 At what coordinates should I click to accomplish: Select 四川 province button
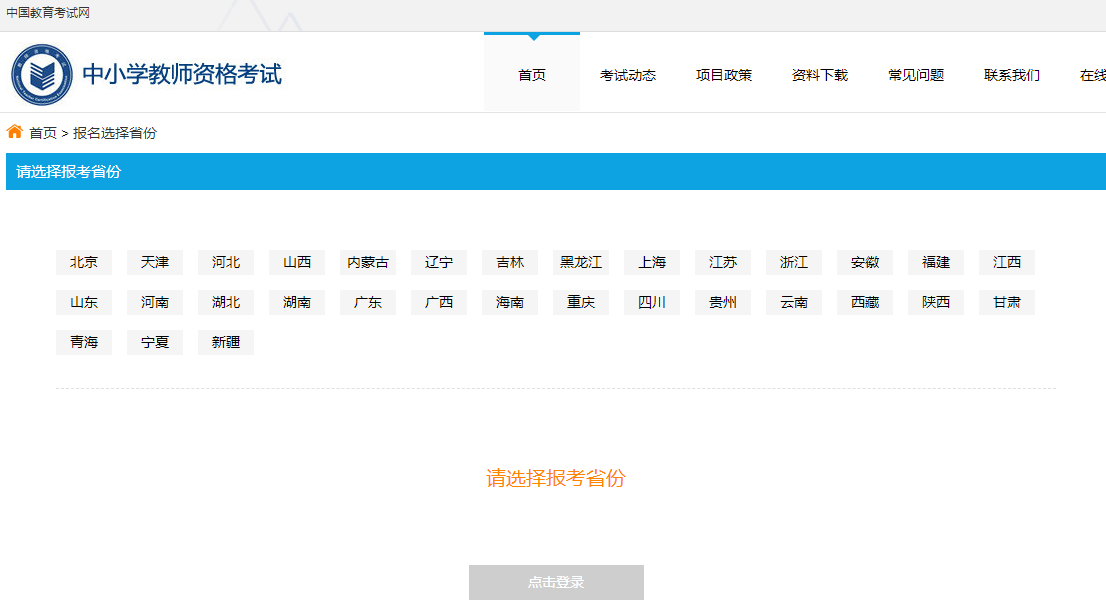652,303
